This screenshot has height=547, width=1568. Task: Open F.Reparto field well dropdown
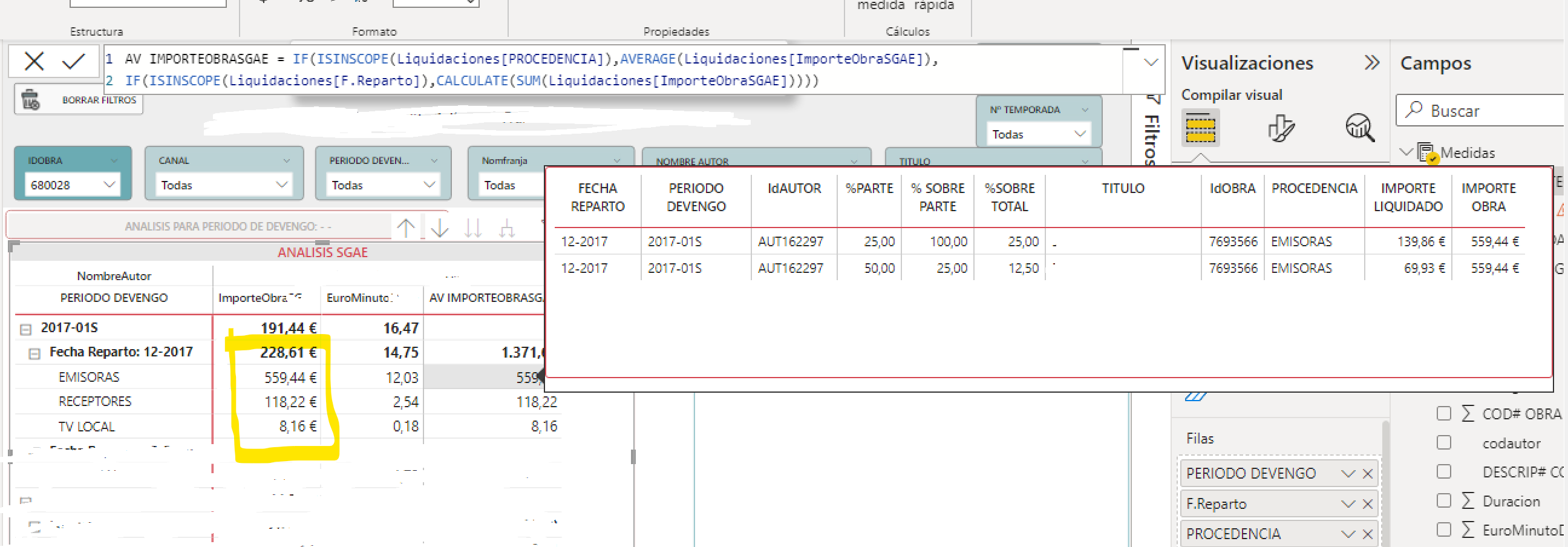[x=1348, y=505]
